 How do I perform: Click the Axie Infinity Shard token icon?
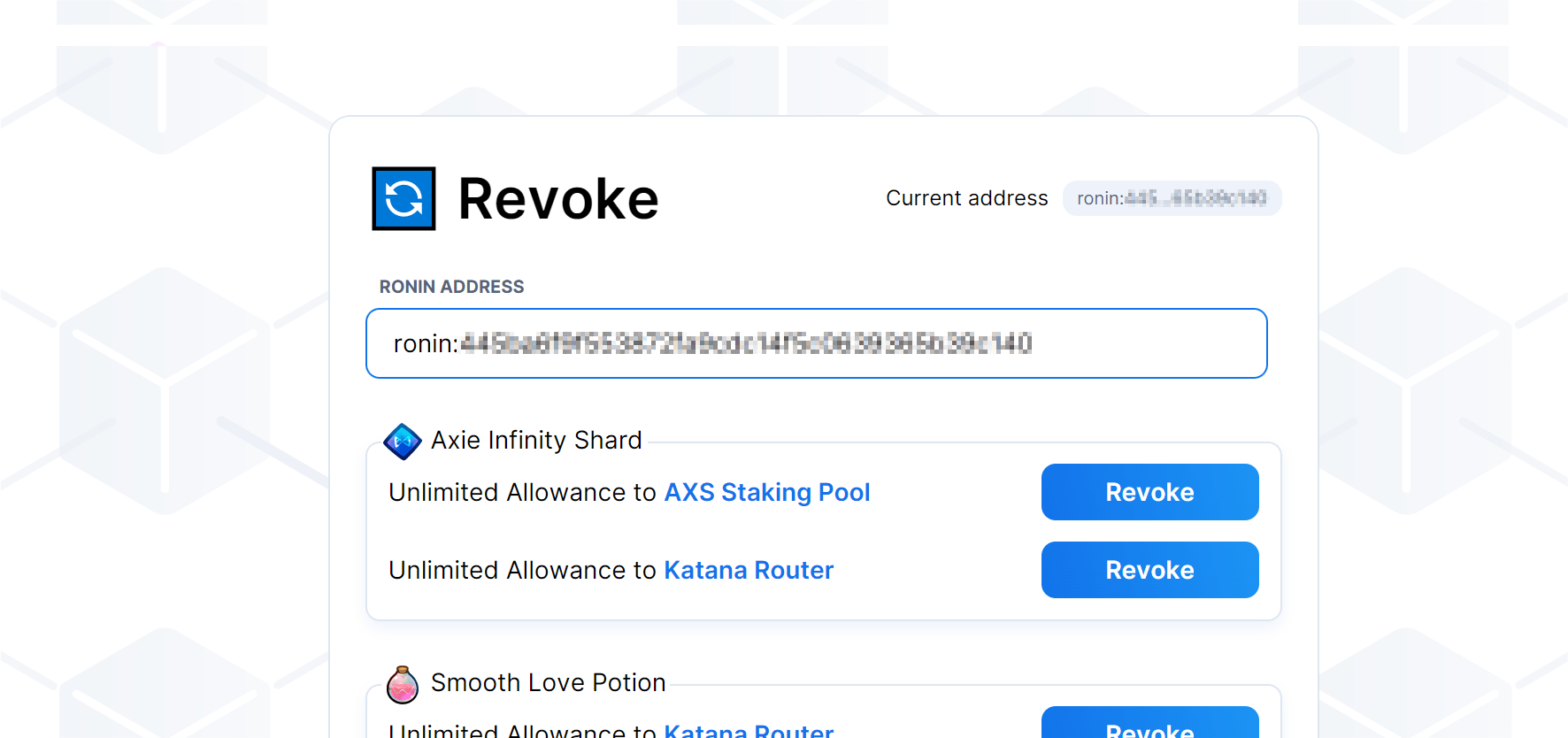pos(403,441)
